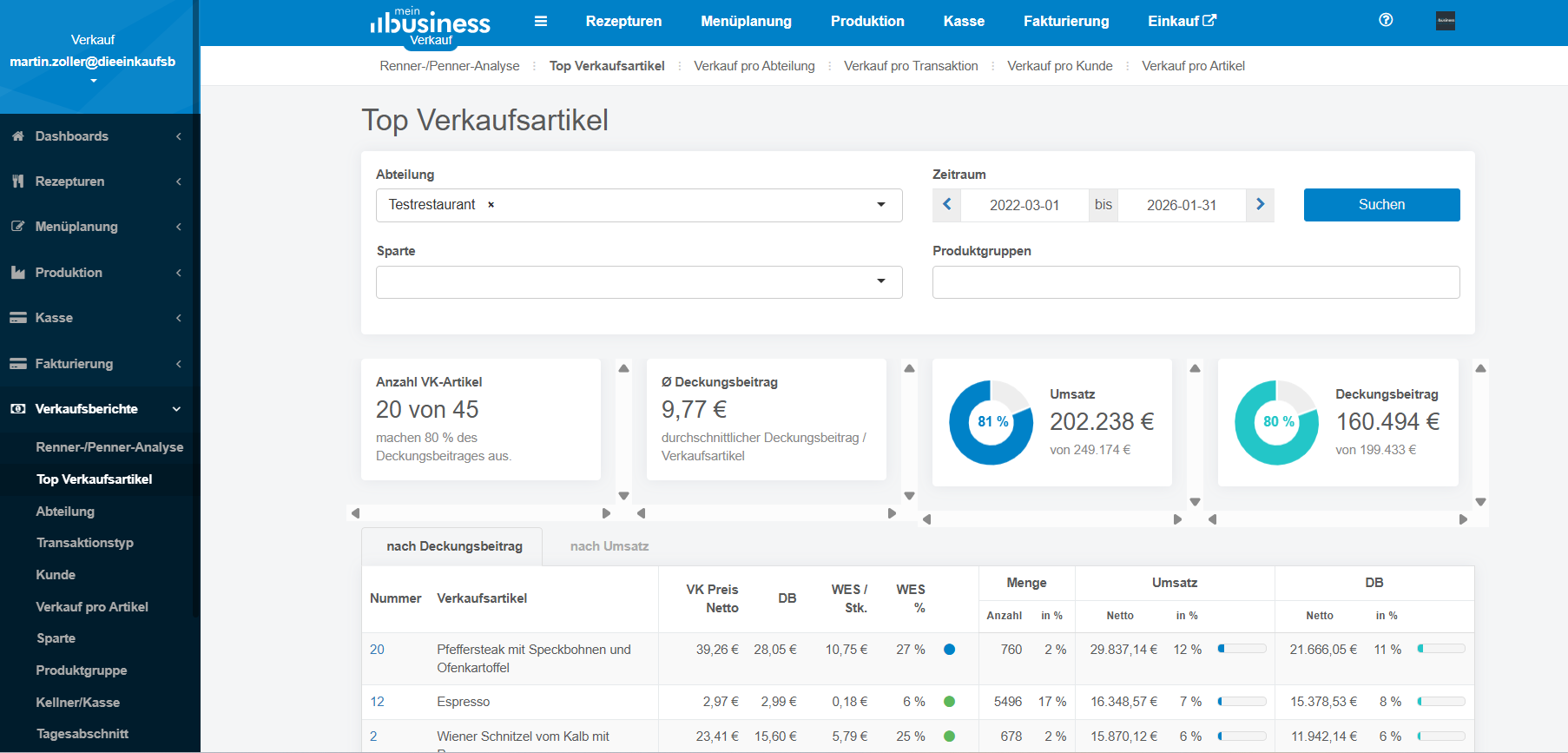This screenshot has height=753, width=1568.
Task: Advance Zeitraum with right arrow
Action: coord(1260,205)
